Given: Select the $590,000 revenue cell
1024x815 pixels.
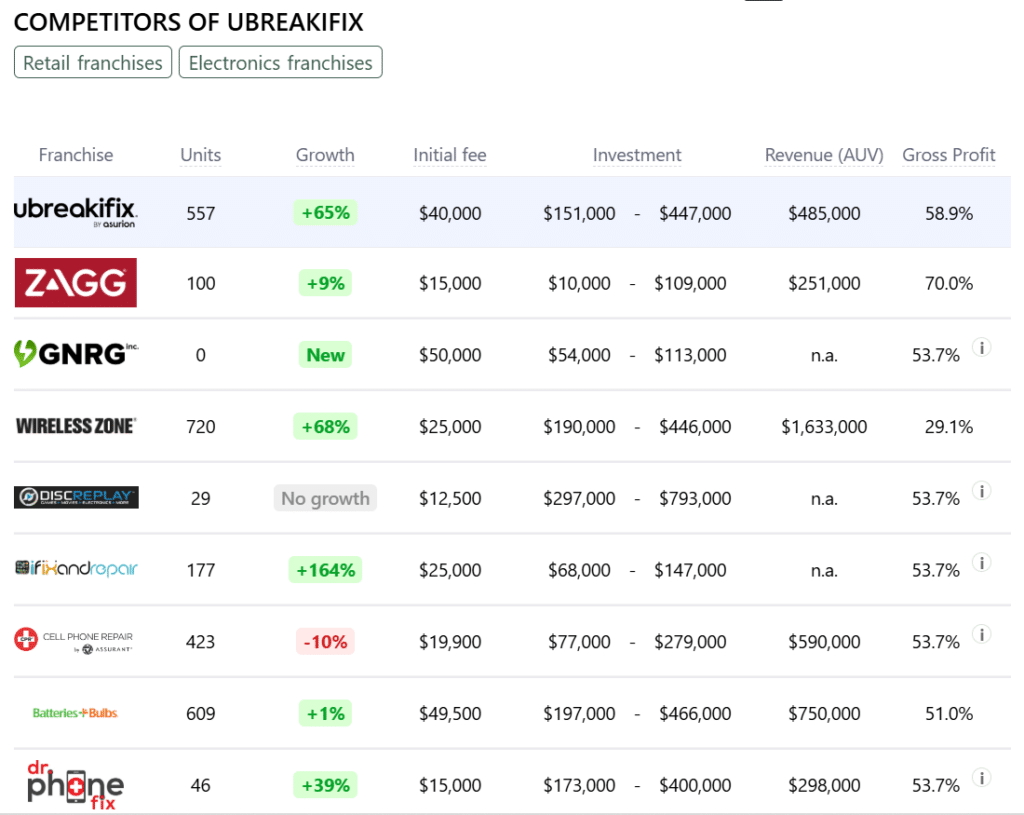Looking at the screenshot, I should click(824, 642).
